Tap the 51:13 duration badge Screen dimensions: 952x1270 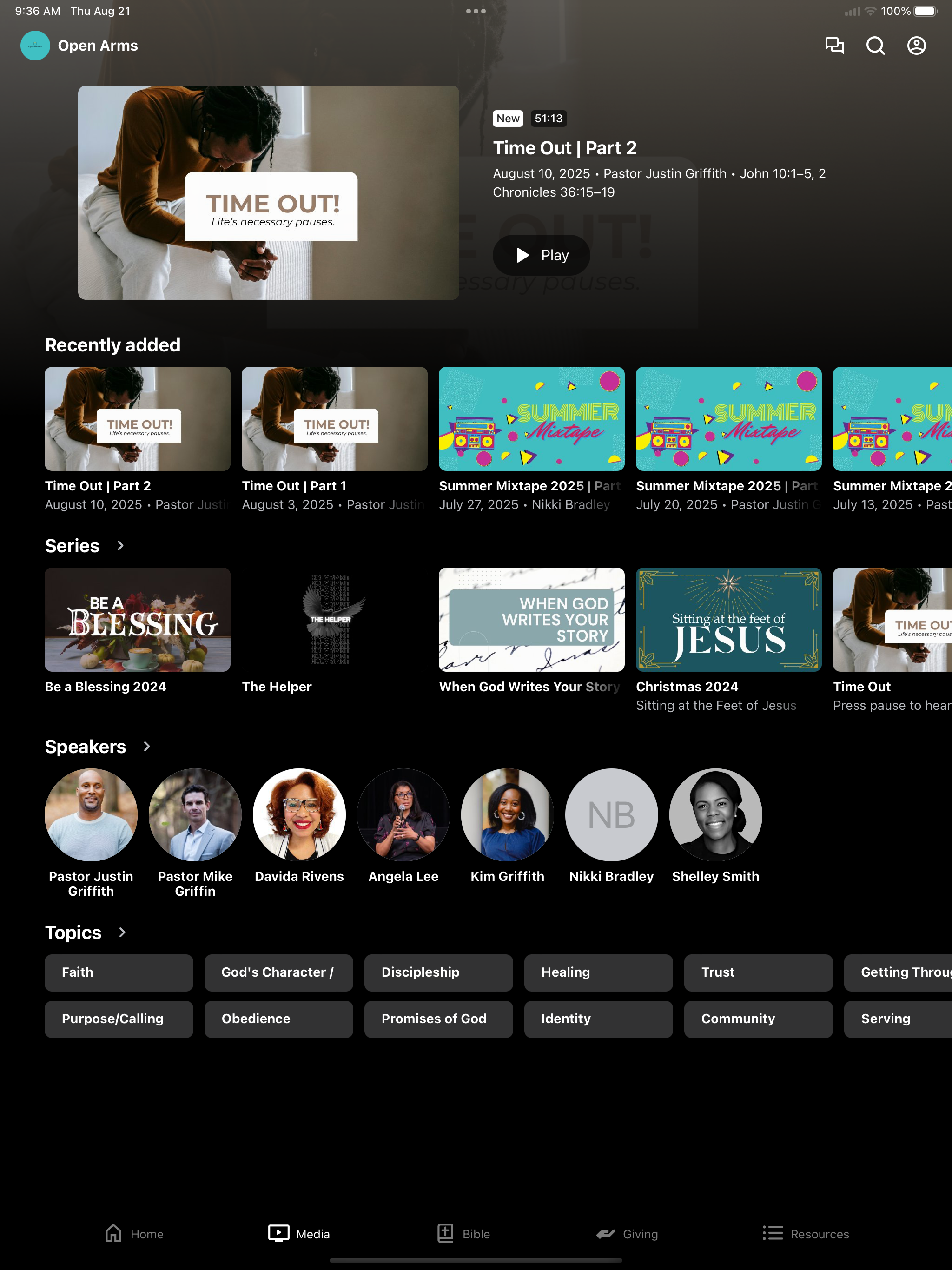549,118
